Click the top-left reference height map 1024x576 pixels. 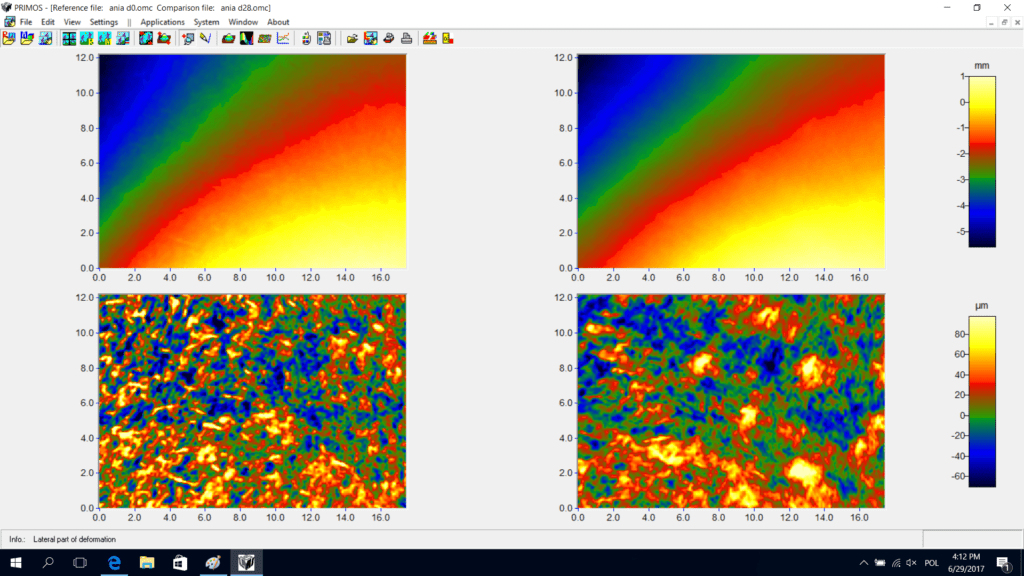pyautogui.click(x=252, y=161)
